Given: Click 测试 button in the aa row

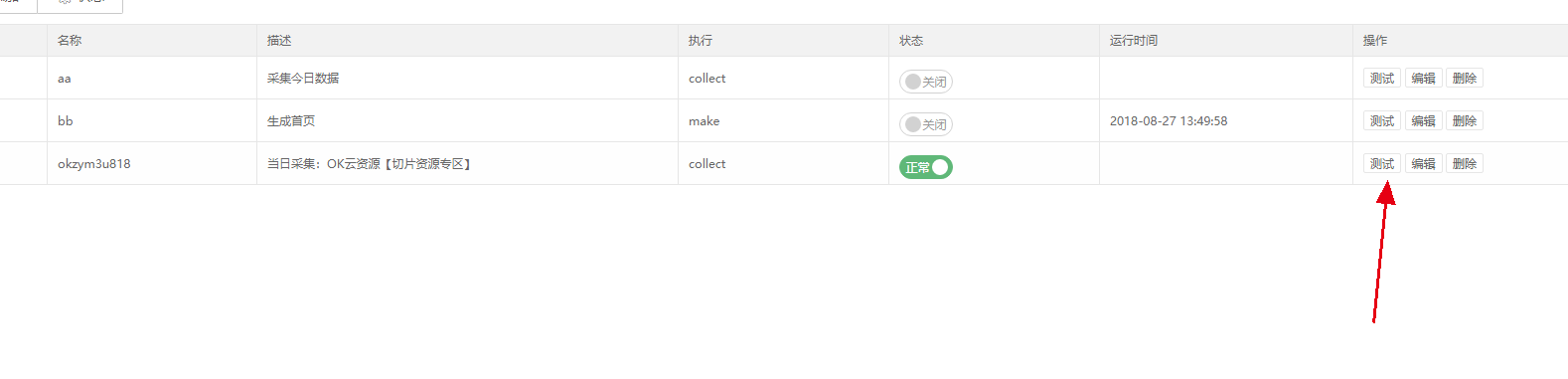Looking at the screenshot, I should 1382,78.
